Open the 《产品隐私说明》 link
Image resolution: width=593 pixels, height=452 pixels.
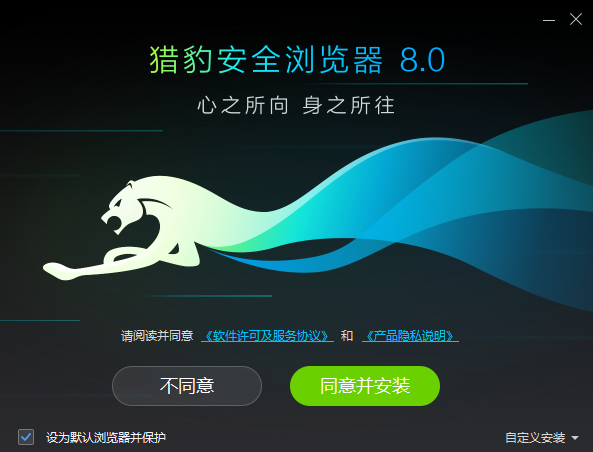tap(410, 336)
